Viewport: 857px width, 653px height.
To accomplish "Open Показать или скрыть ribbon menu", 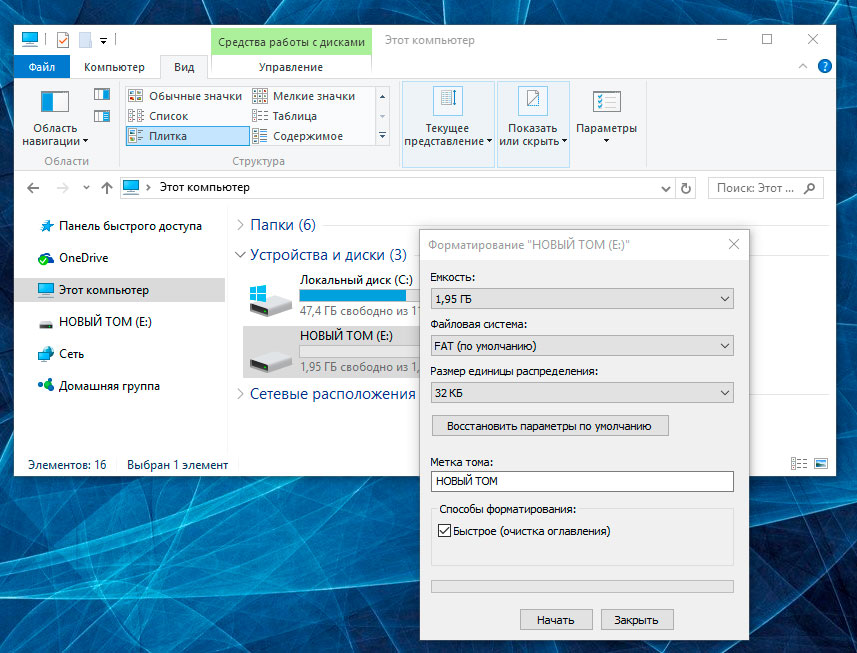I will tap(533, 124).
